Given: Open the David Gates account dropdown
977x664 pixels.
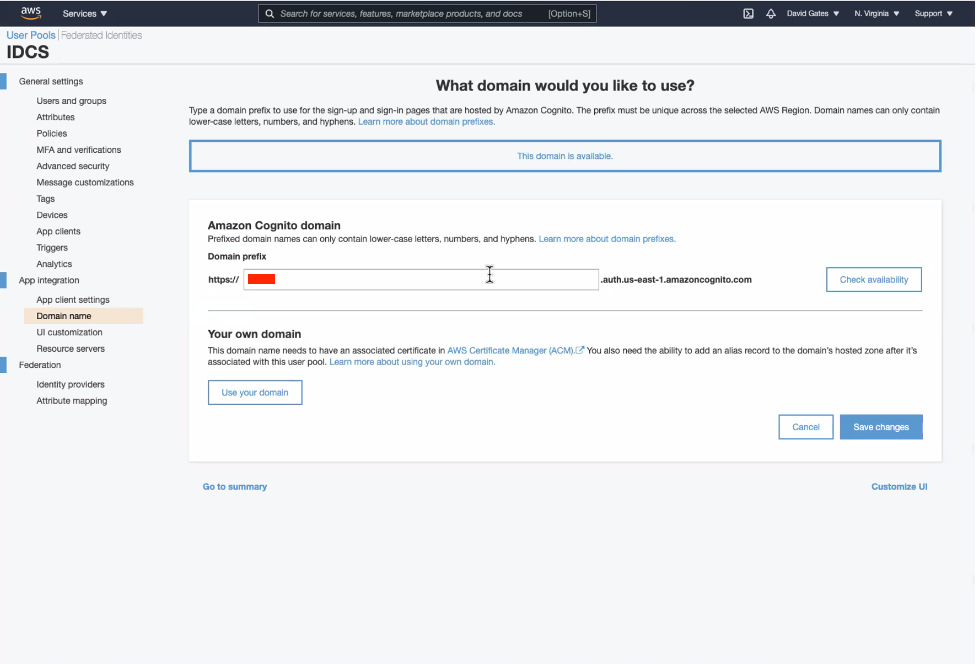Looking at the screenshot, I should [x=813, y=13].
